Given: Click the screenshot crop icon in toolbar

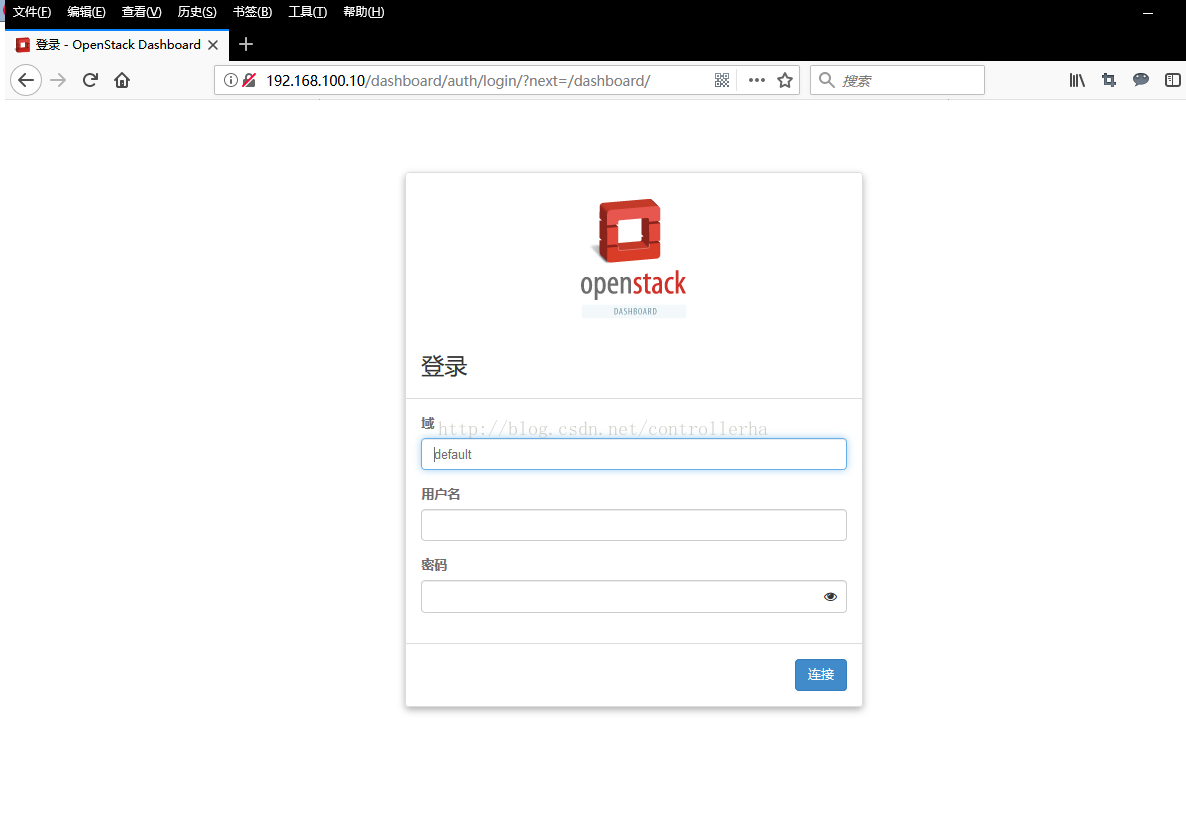Looking at the screenshot, I should pyautogui.click(x=1109, y=80).
